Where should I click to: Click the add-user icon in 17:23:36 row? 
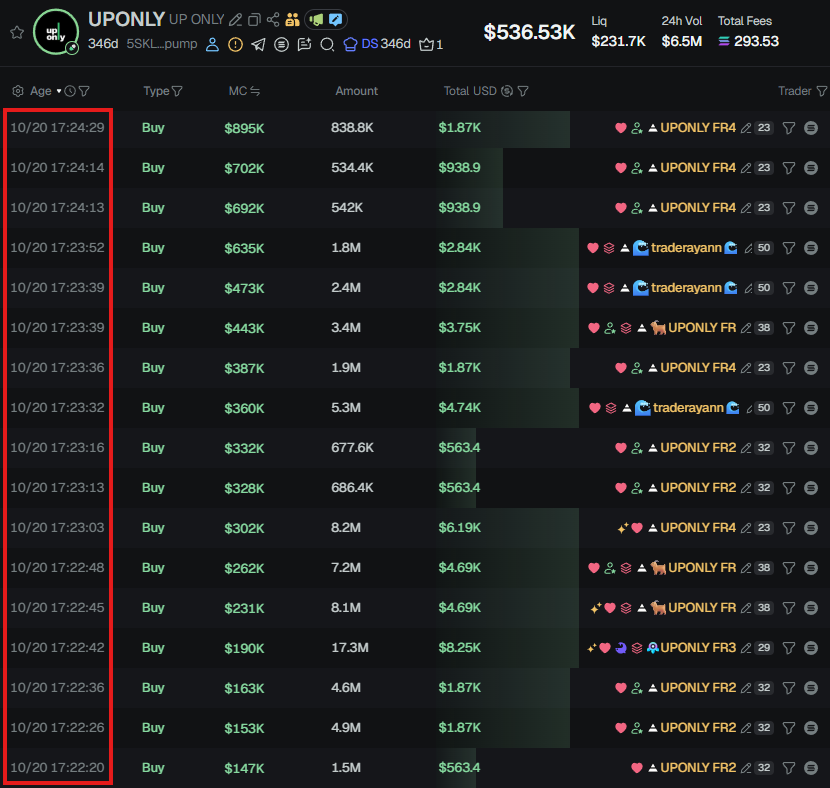click(x=637, y=368)
